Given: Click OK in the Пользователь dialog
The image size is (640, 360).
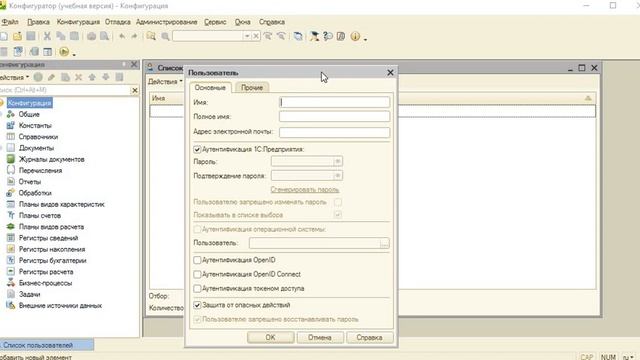Looking at the screenshot, I should tap(271, 338).
